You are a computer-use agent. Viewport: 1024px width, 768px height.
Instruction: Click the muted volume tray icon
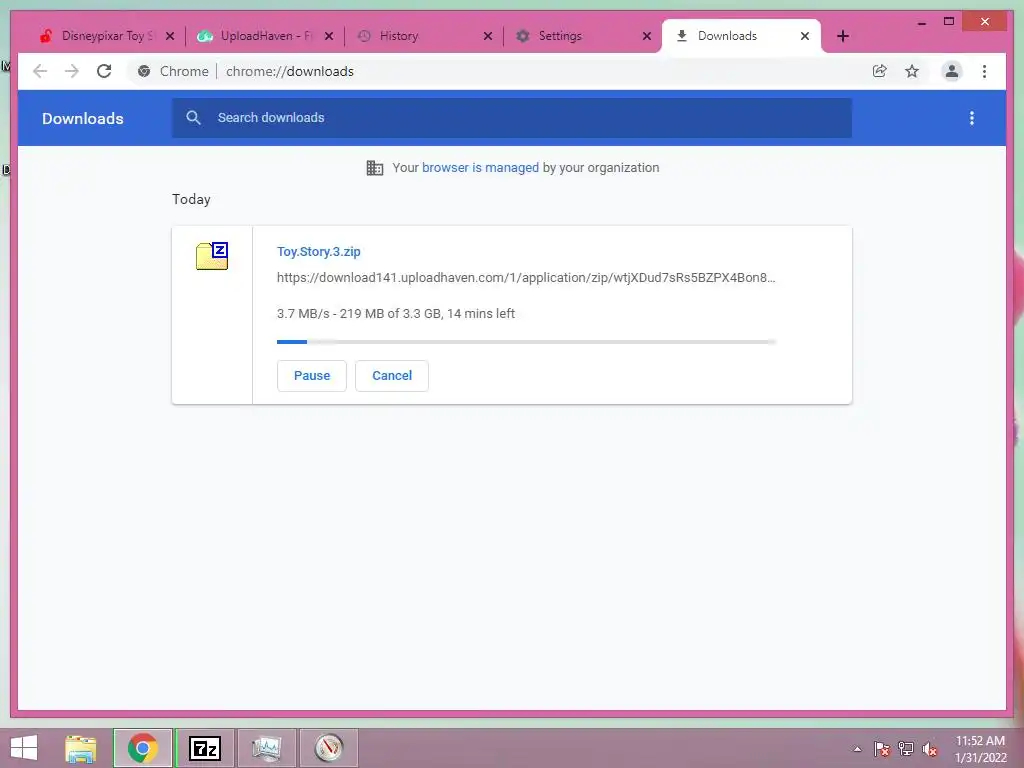tap(930, 749)
